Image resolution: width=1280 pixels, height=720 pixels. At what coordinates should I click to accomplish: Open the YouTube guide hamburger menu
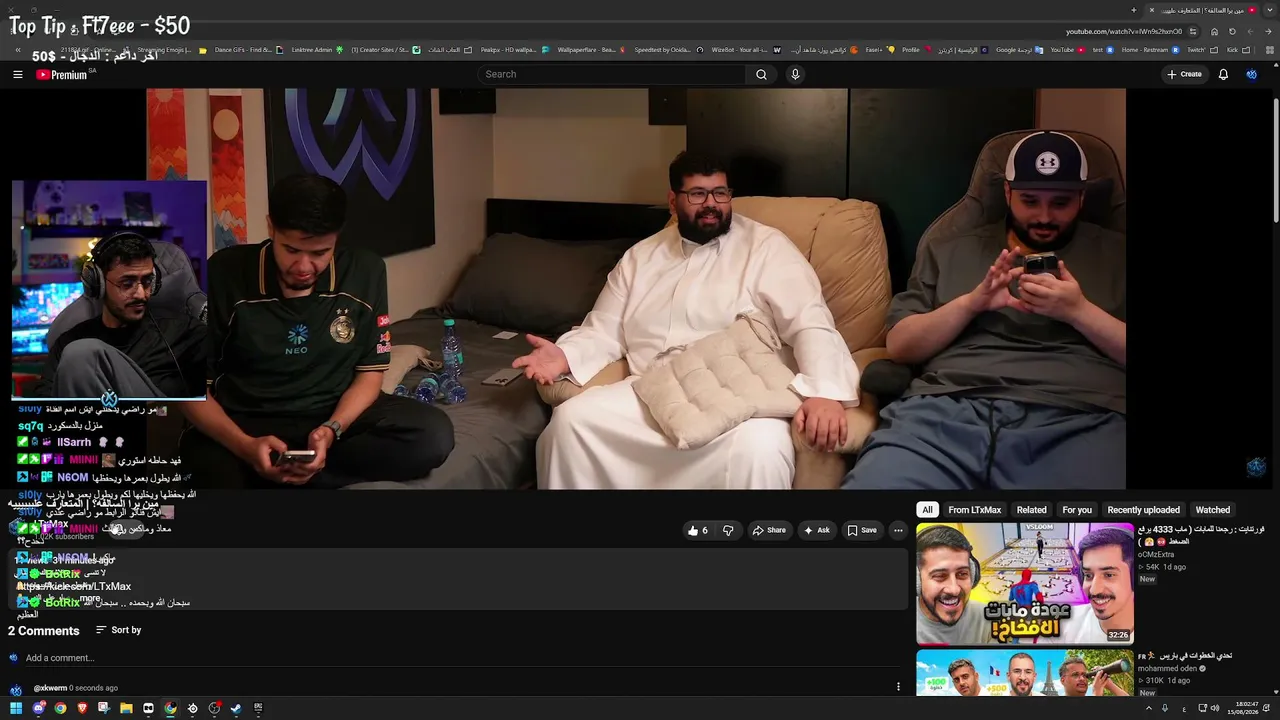tap(17, 74)
